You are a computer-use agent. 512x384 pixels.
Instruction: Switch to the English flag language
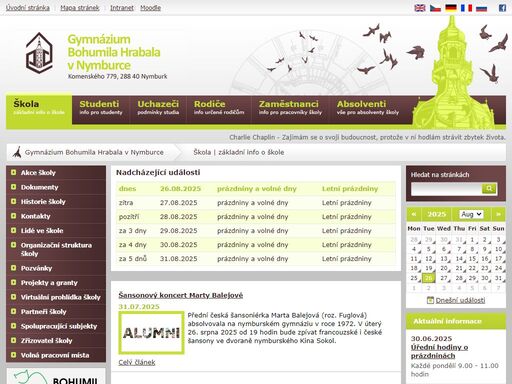point(420,8)
